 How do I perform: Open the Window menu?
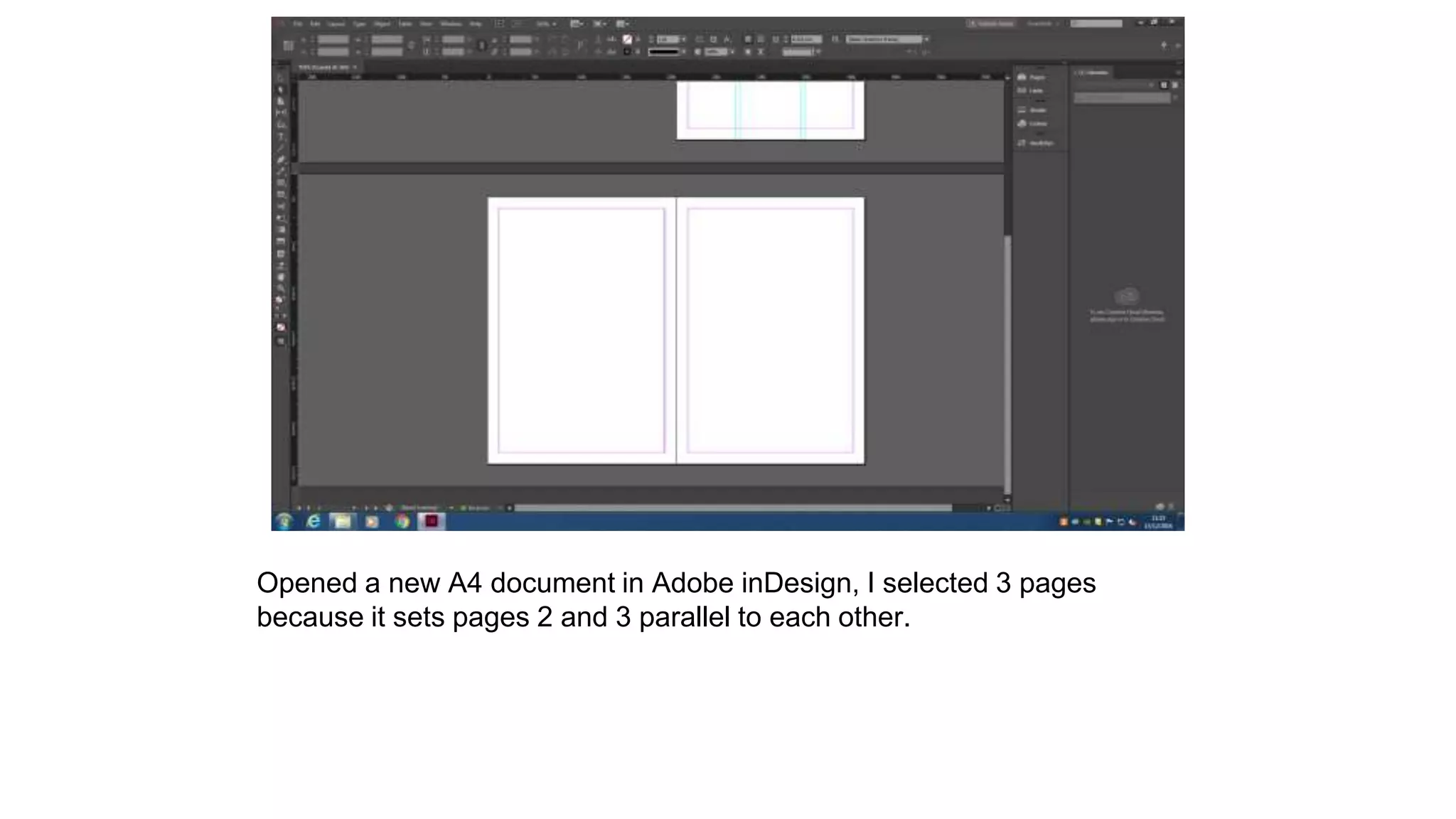(x=451, y=24)
